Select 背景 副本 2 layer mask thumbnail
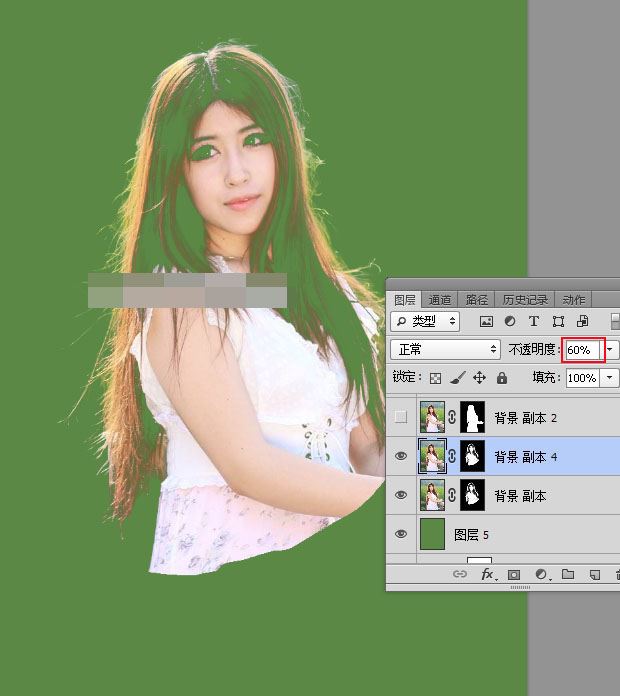The height and width of the screenshot is (696, 620). coord(473,417)
